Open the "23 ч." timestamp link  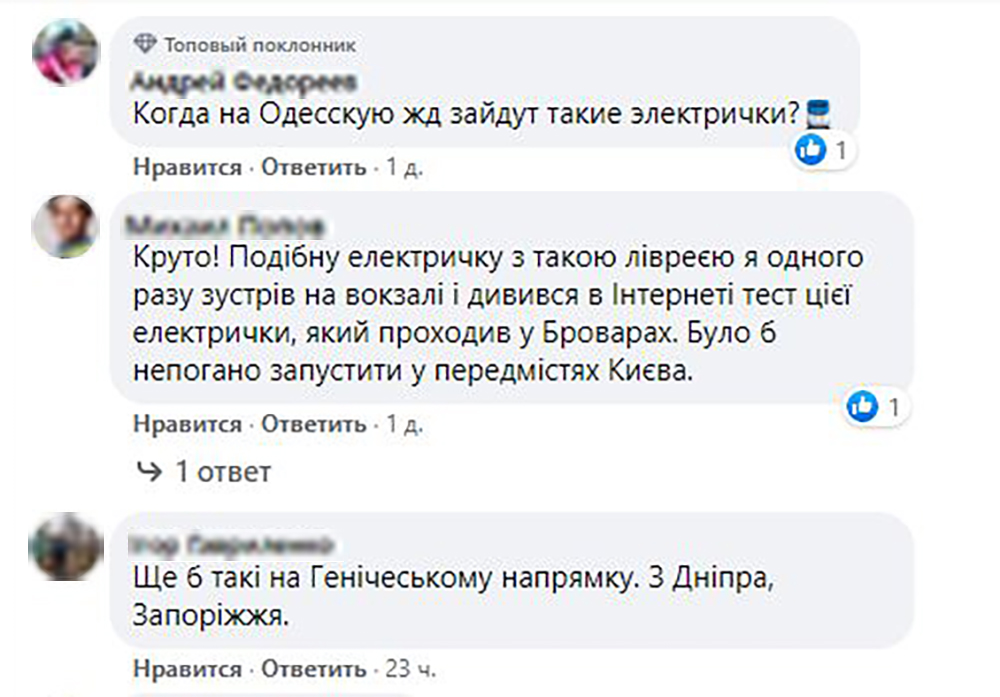[409, 668]
